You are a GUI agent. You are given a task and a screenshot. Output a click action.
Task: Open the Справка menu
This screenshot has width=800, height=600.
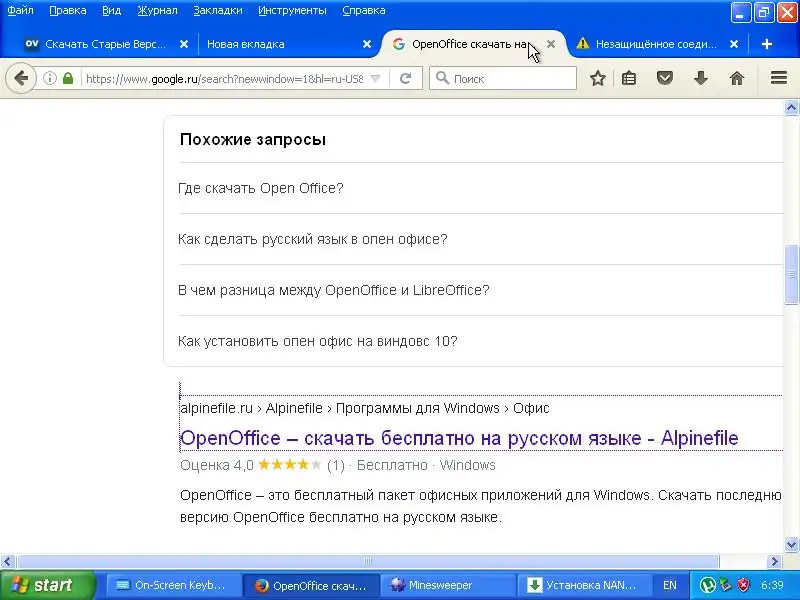tap(364, 10)
